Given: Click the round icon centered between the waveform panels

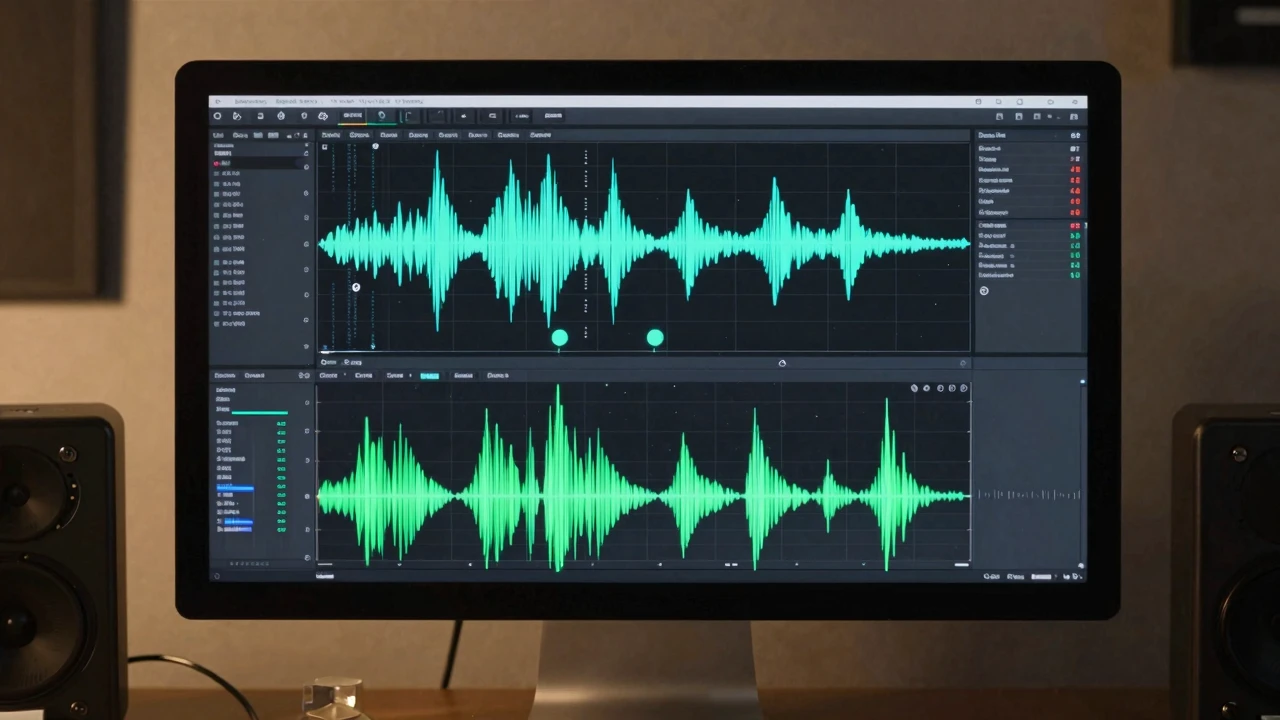Looking at the screenshot, I should click(782, 363).
